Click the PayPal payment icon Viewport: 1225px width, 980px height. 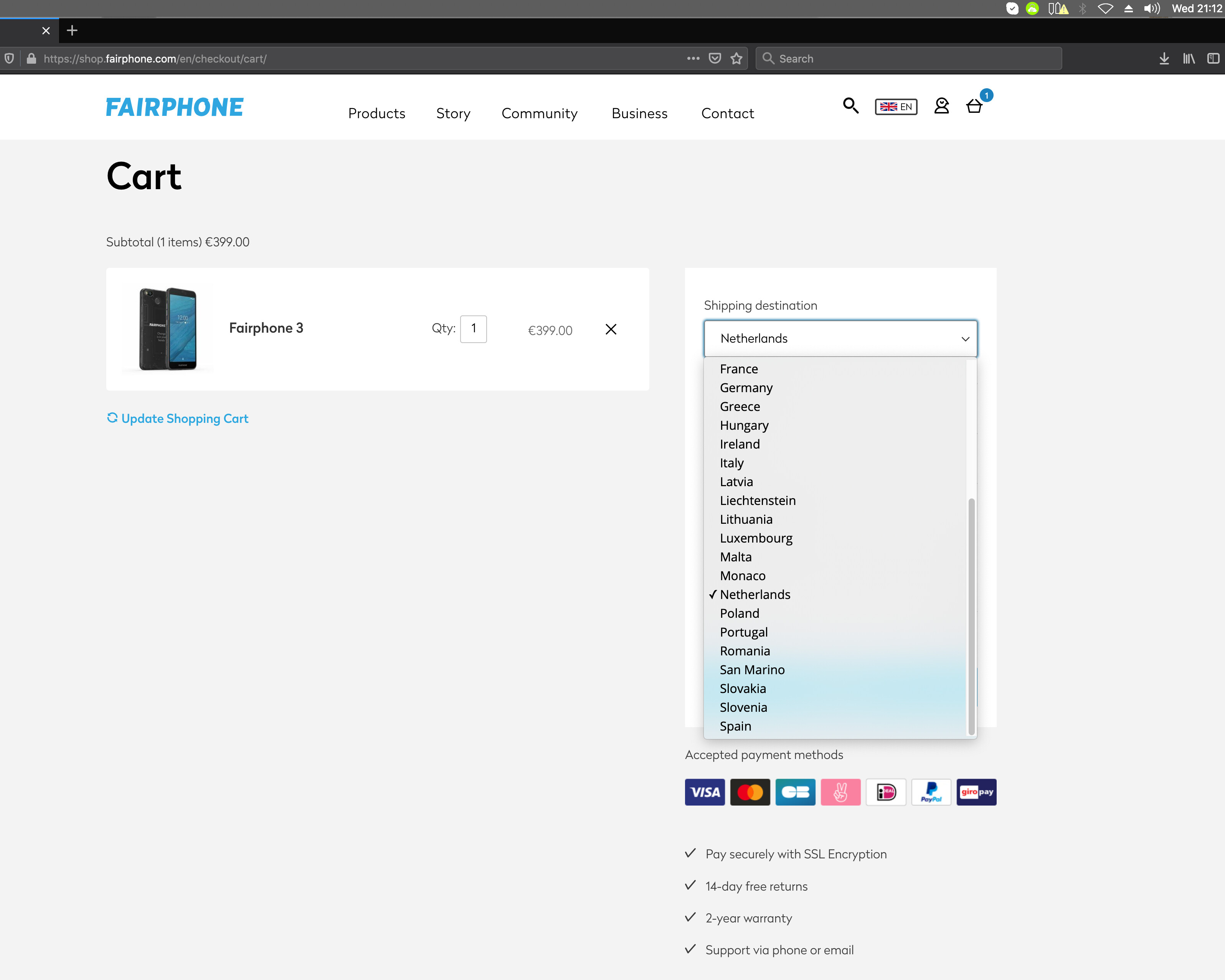[x=931, y=792]
